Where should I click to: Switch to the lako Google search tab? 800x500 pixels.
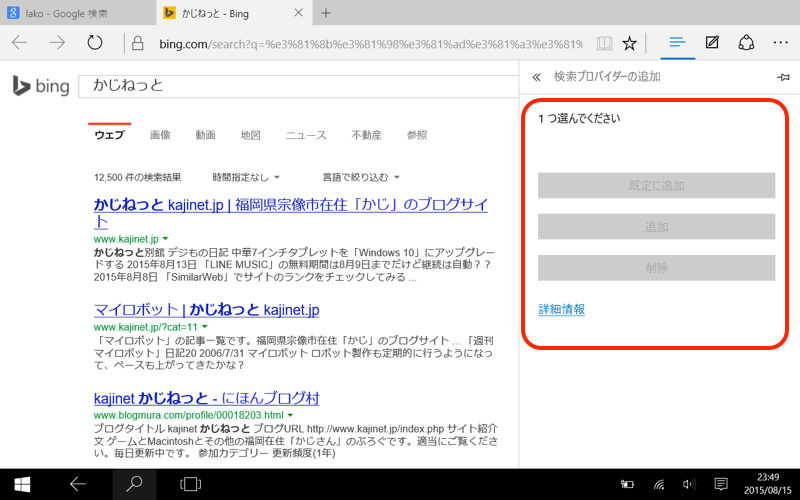(x=75, y=13)
